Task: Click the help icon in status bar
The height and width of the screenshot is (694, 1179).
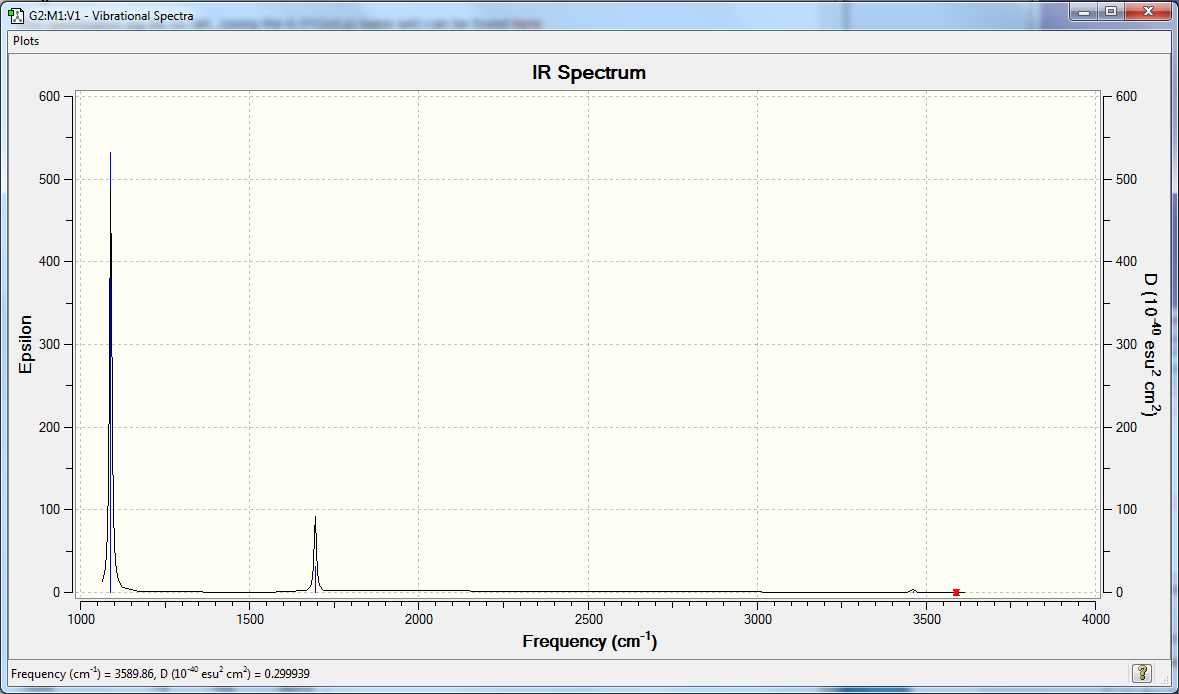Action: coord(1141,673)
